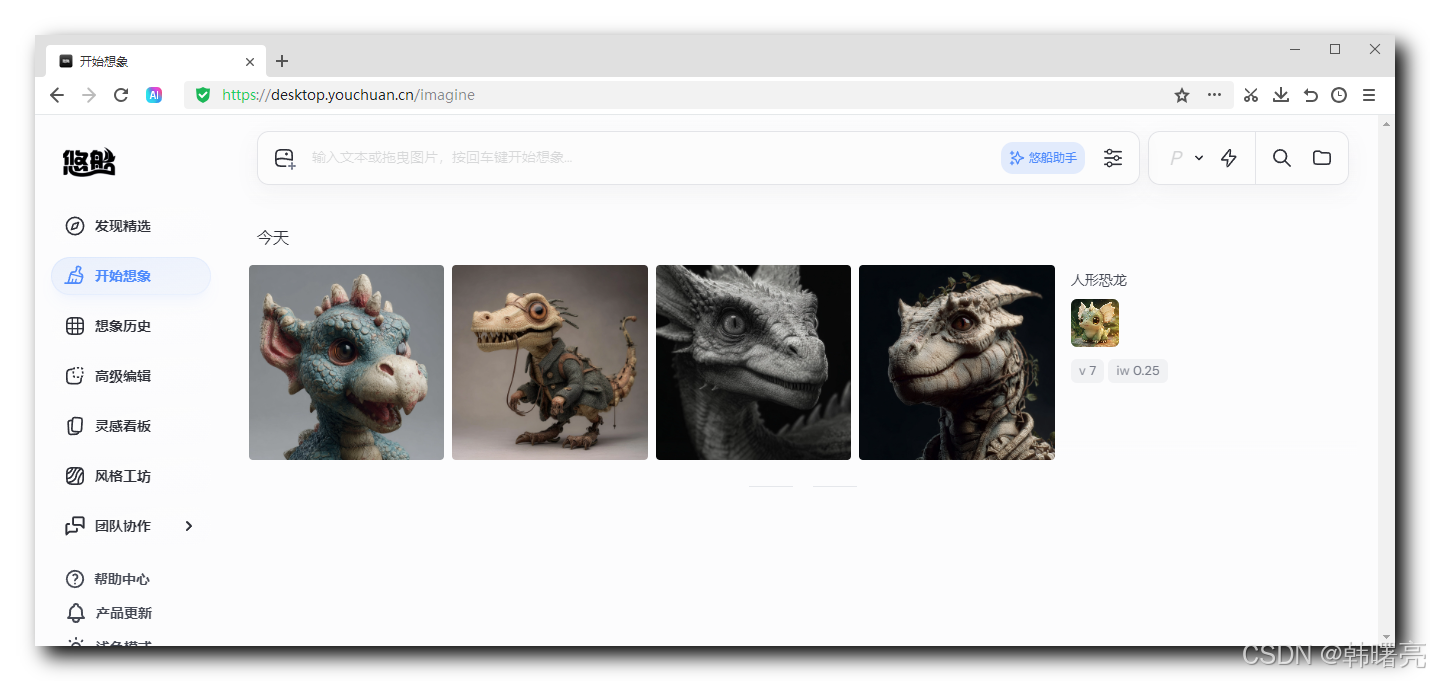This screenshot has height=681, width=1430.
Task: Click the prompt text input field
Action: pyautogui.click(x=650, y=158)
